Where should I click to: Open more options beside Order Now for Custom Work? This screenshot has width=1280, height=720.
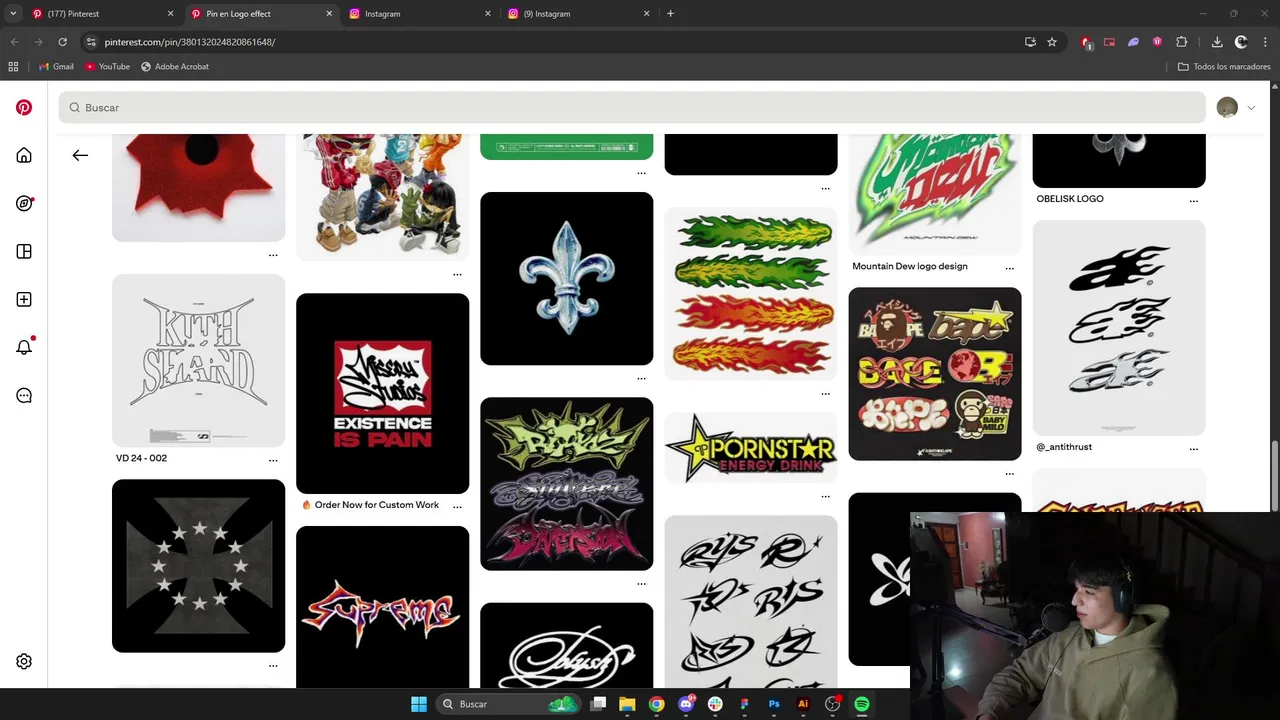[457, 507]
